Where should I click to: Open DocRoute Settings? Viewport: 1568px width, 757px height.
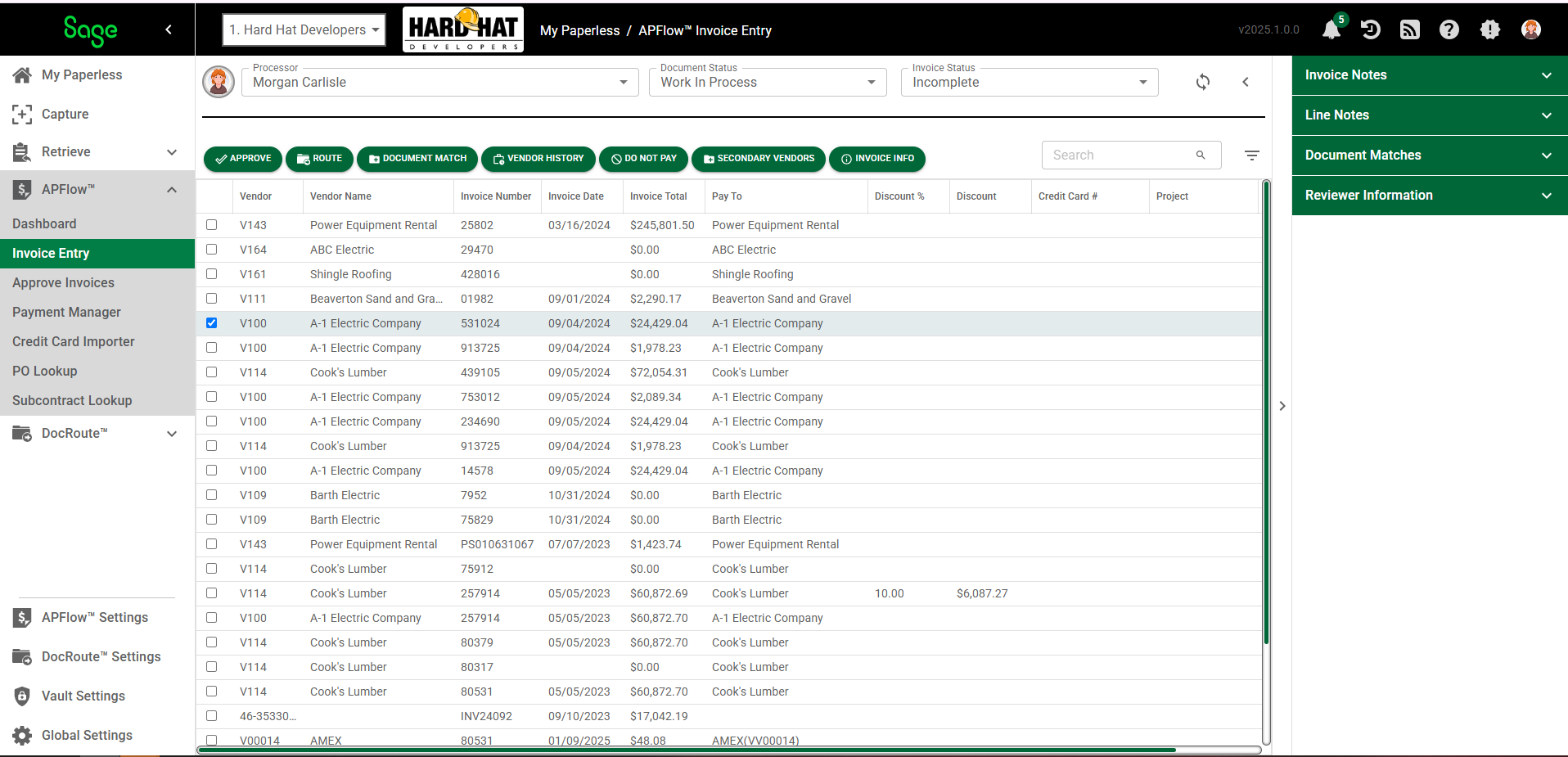coord(101,656)
